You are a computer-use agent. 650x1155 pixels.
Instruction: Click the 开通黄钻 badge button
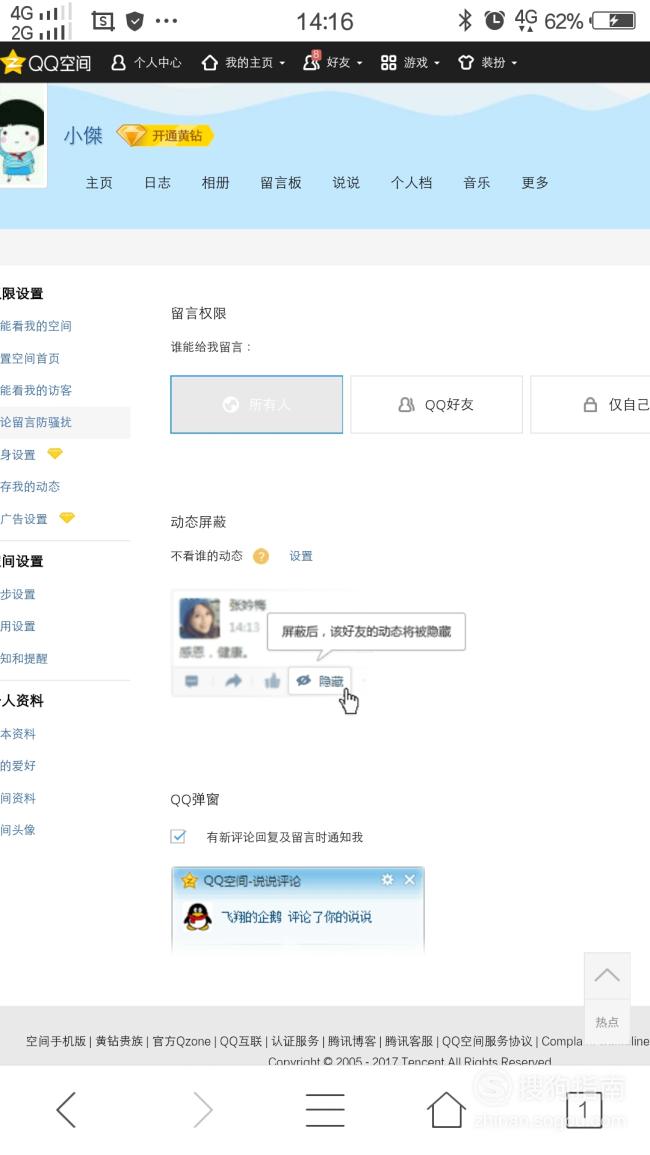click(166, 136)
